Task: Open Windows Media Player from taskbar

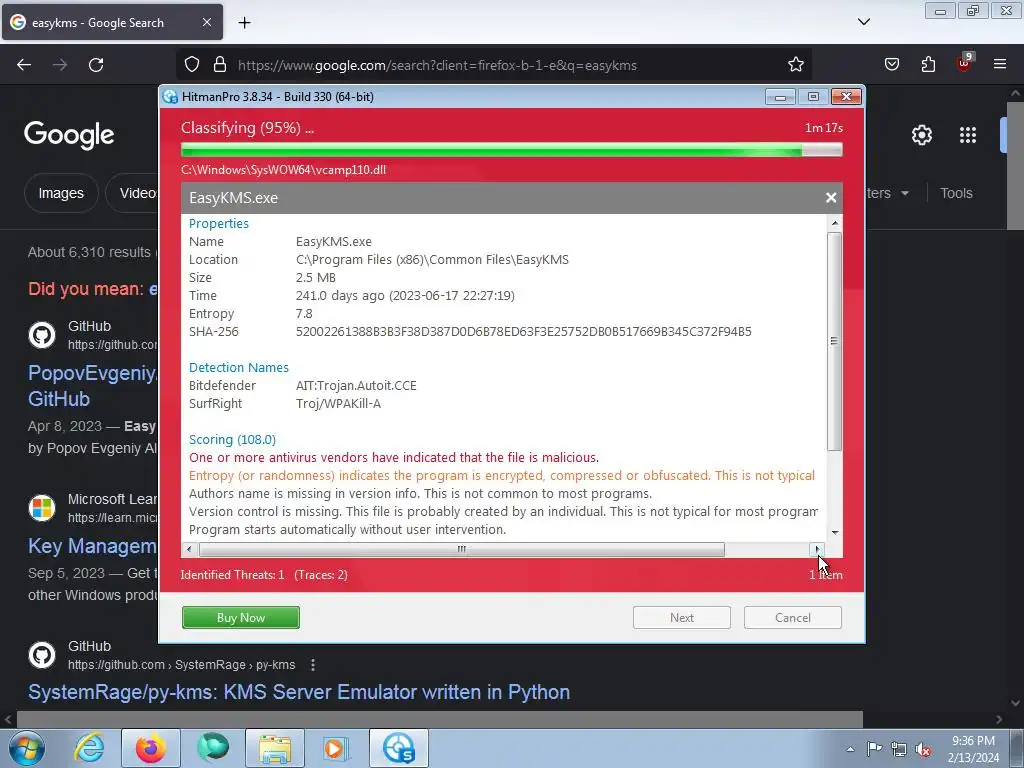Action: click(x=336, y=748)
